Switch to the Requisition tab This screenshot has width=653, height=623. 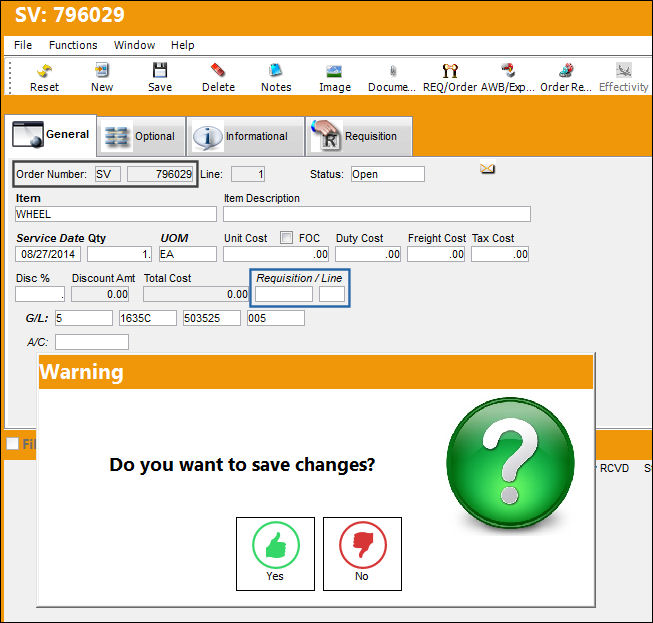(359, 136)
